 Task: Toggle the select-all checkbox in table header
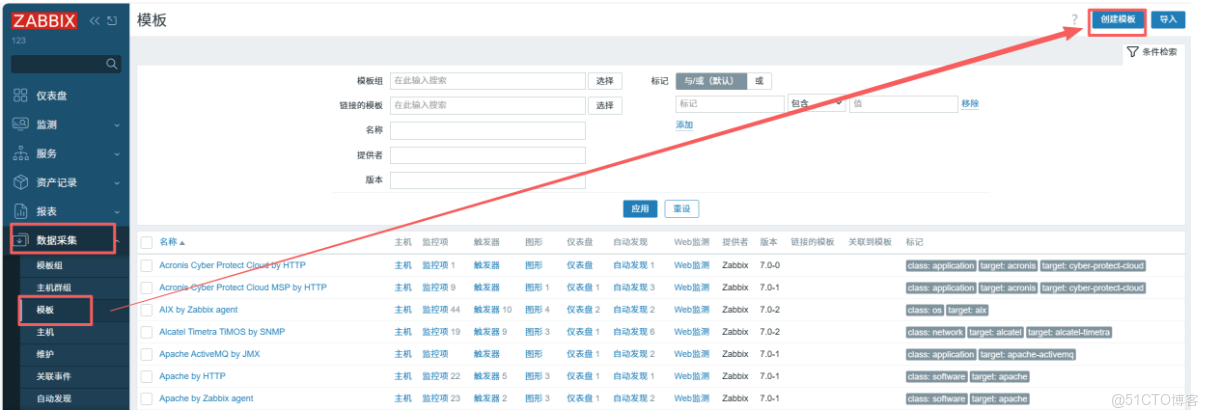coord(146,242)
